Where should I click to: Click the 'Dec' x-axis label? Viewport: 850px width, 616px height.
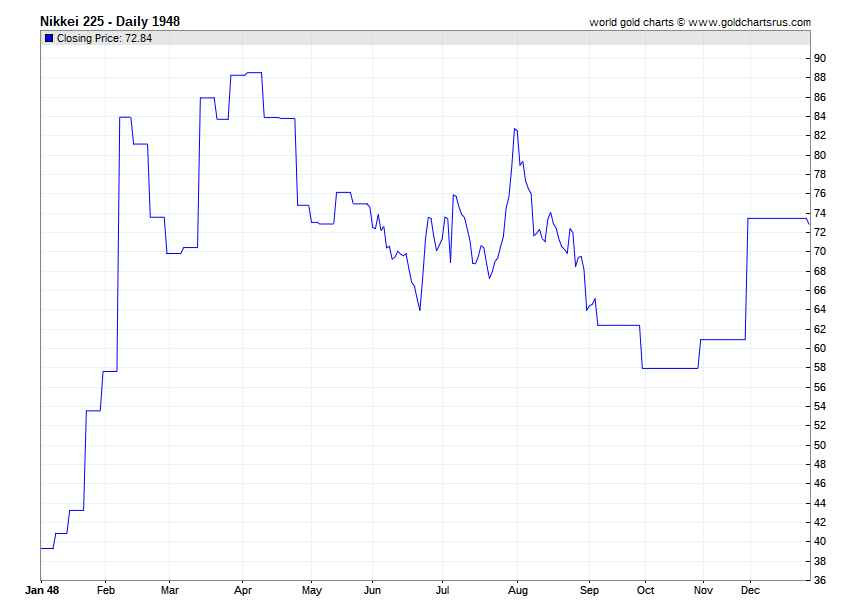pos(750,590)
